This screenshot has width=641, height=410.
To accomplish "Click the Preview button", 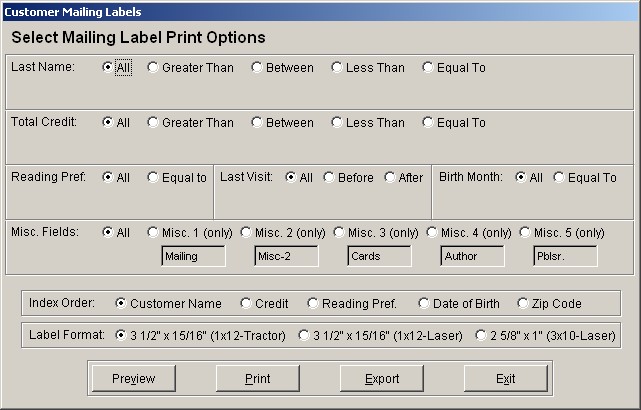I will click(134, 379).
